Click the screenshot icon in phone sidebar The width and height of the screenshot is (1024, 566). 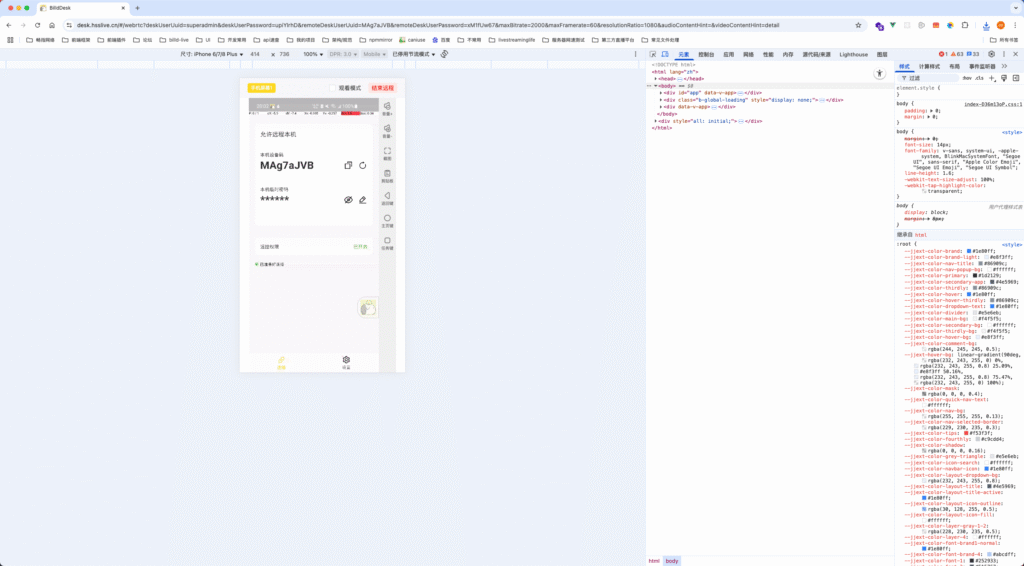pyautogui.click(x=387, y=152)
